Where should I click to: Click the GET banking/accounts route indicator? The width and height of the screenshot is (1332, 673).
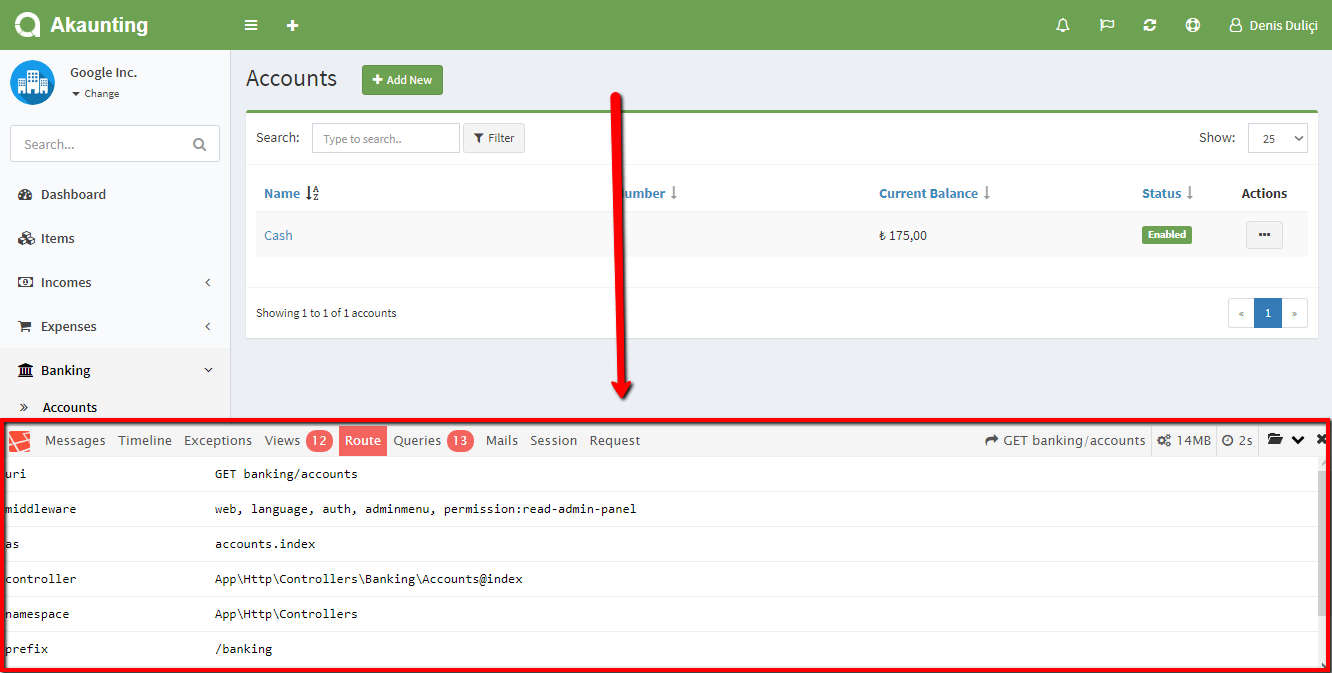(x=1065, y=440)
